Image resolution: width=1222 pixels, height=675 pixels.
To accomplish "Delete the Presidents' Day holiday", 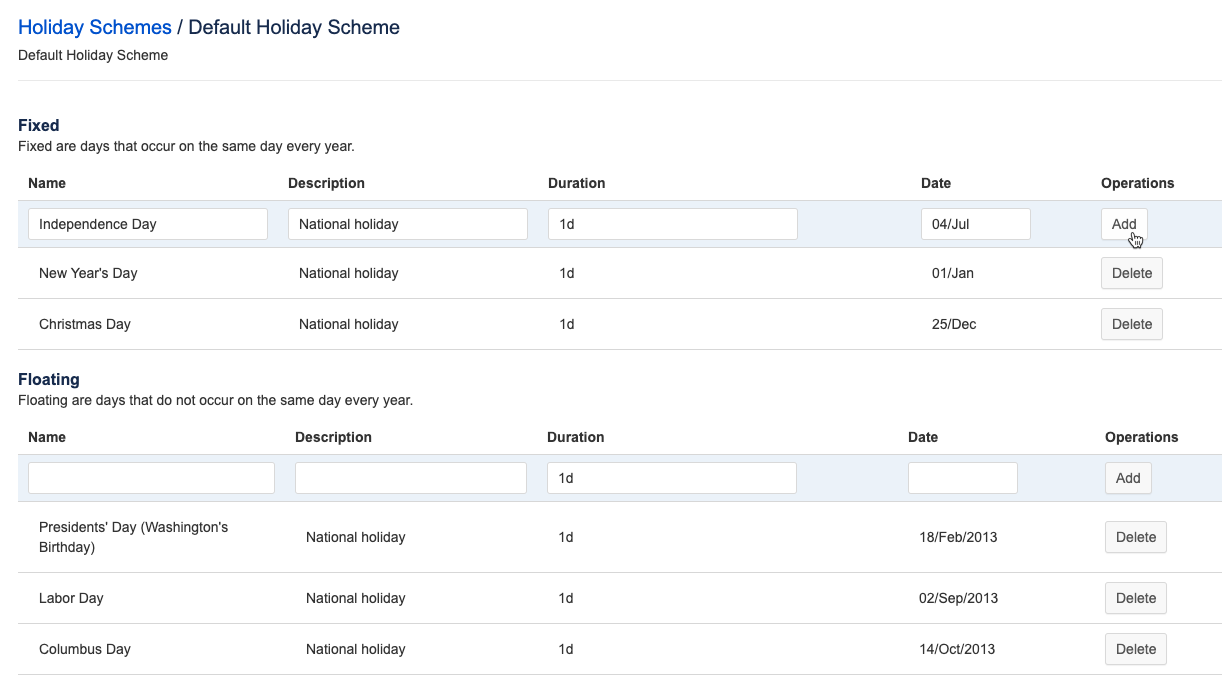I will 1135,537.
